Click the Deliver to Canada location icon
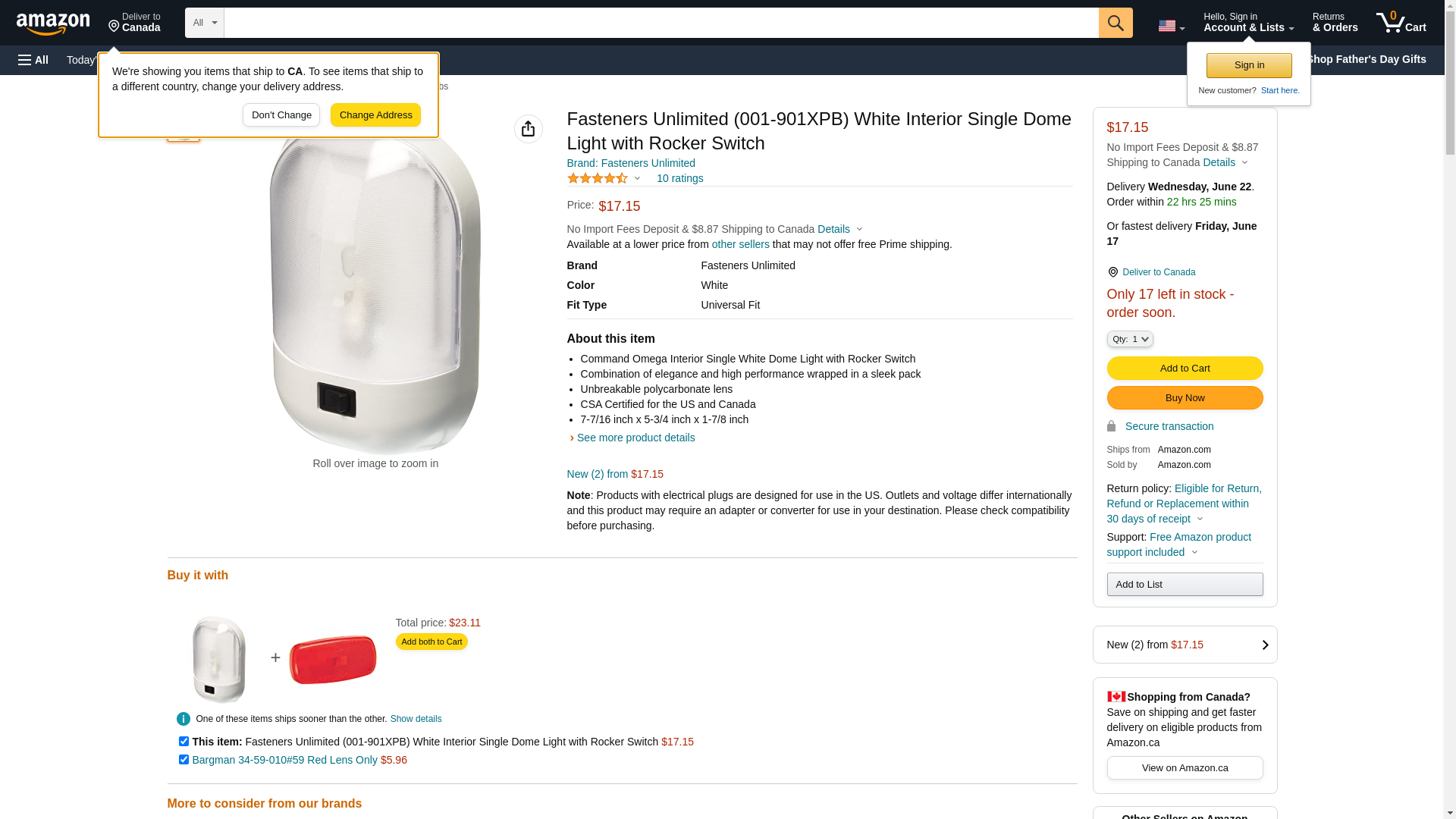The width and height of the screenshot is (1456, 819). pos(115,27)
